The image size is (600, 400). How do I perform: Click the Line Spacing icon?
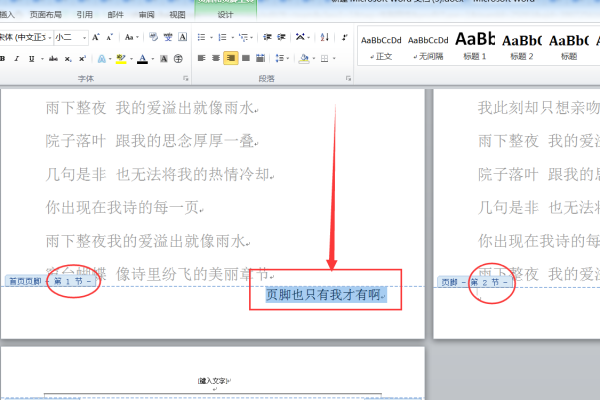280,58
